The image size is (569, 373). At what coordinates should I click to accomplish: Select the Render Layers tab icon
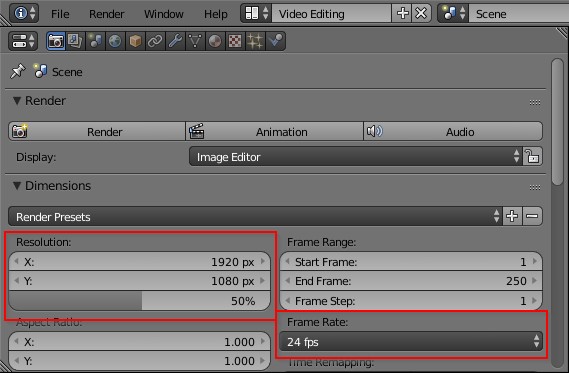coord(75,41)
